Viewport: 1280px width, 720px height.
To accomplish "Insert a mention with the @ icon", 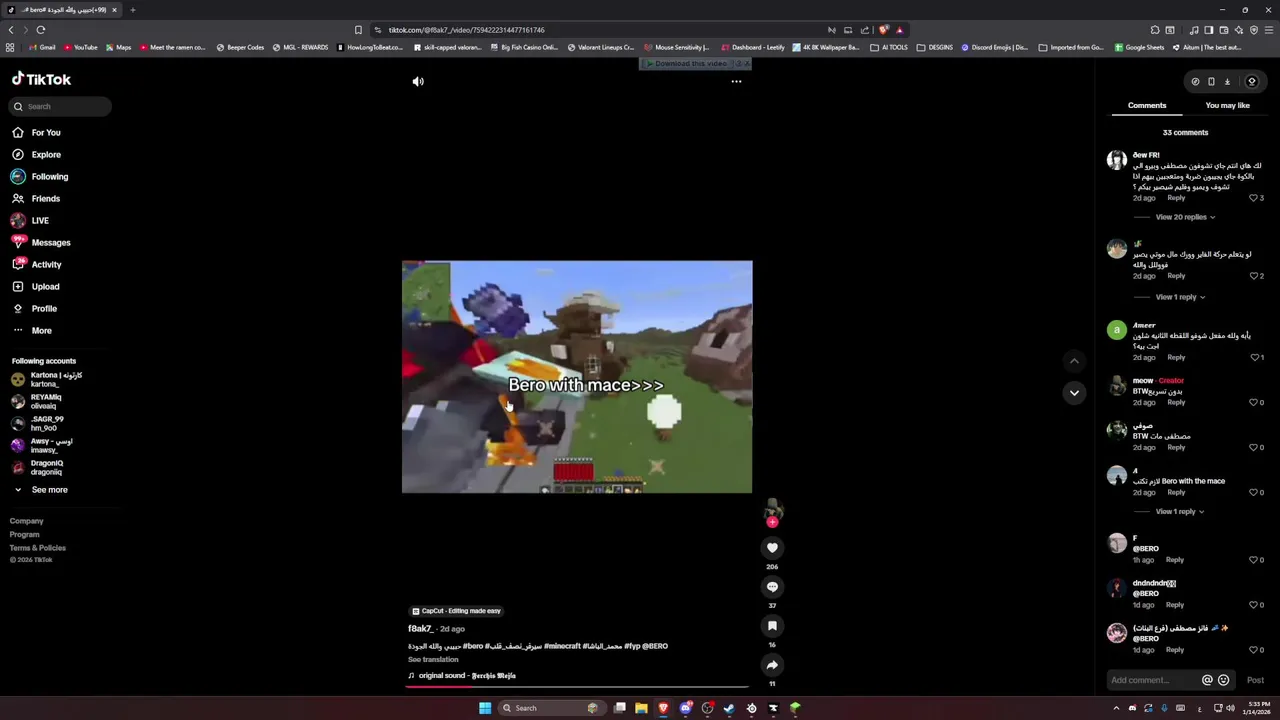I will pos(1207,680).
